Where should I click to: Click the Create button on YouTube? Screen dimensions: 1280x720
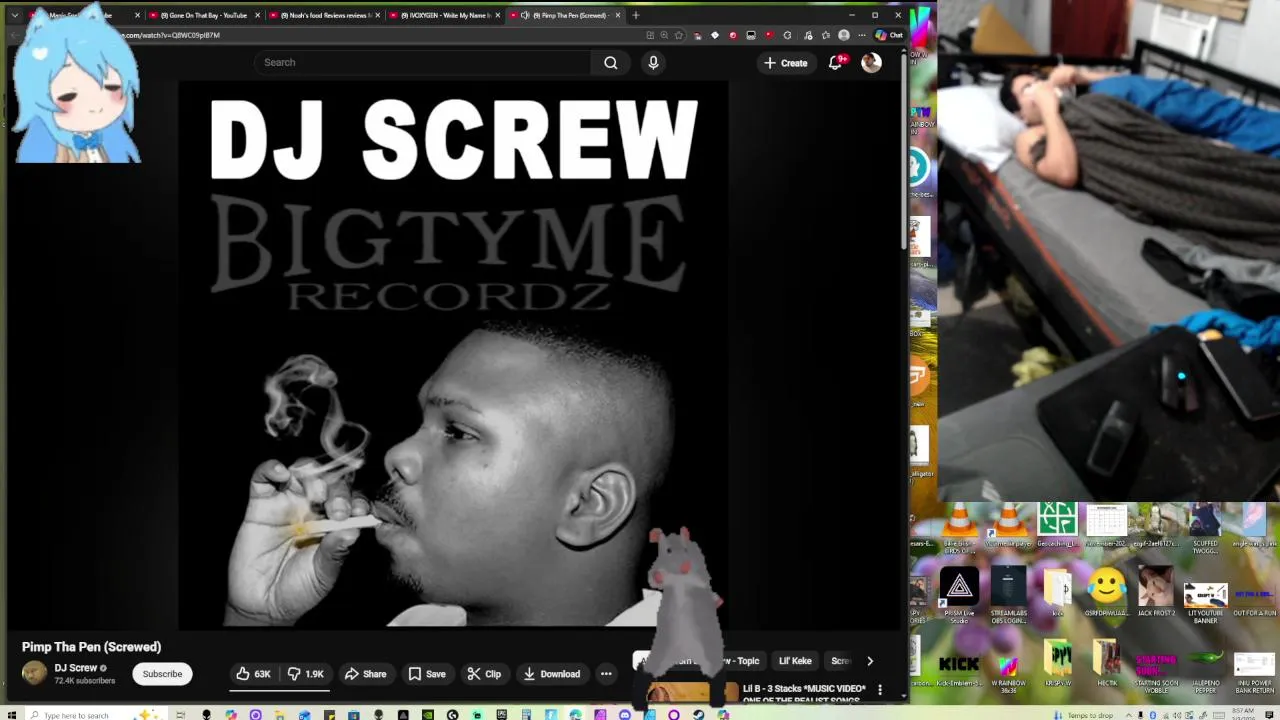785,63
